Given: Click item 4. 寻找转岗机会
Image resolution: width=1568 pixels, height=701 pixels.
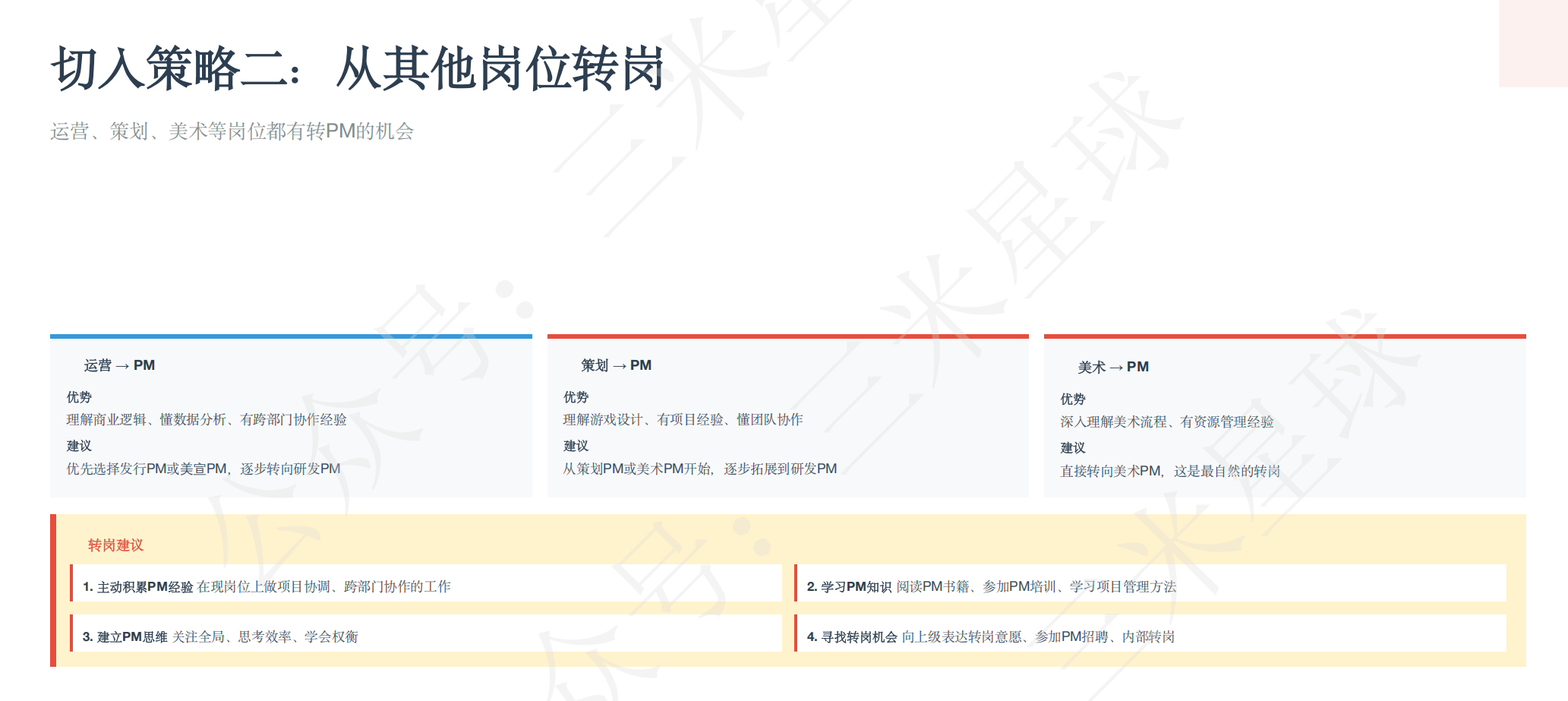Looking at the screenshot, I should pos(990,636).
